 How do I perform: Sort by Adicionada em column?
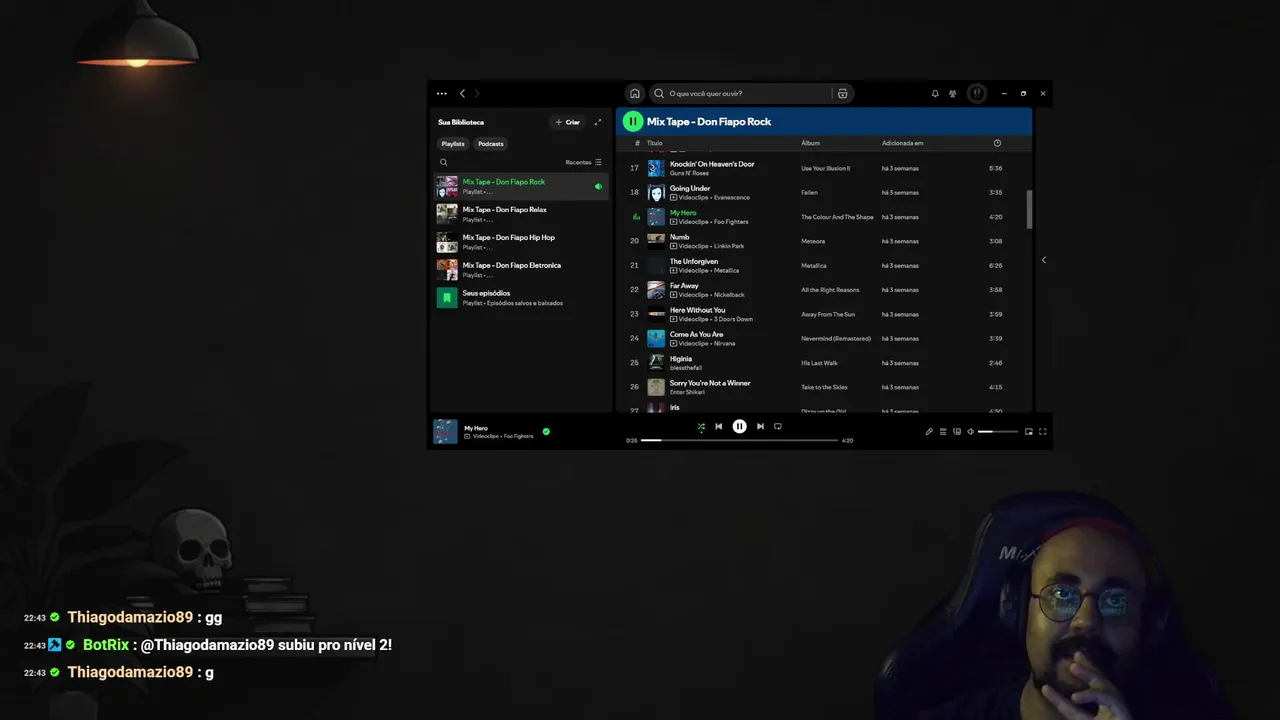tap(902, 143)
